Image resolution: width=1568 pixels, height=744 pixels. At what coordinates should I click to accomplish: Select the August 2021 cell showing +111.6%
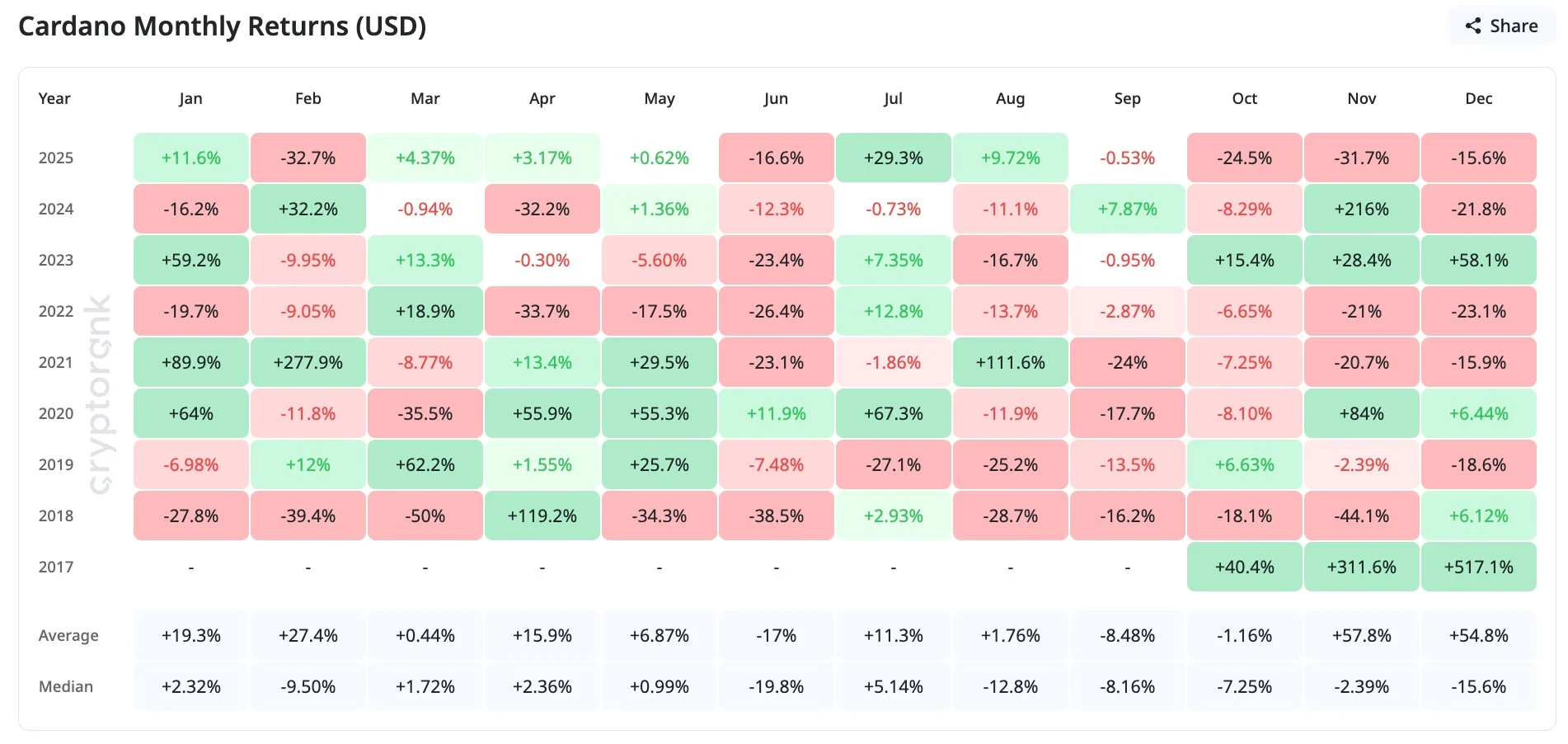[x=1010, y=362]
